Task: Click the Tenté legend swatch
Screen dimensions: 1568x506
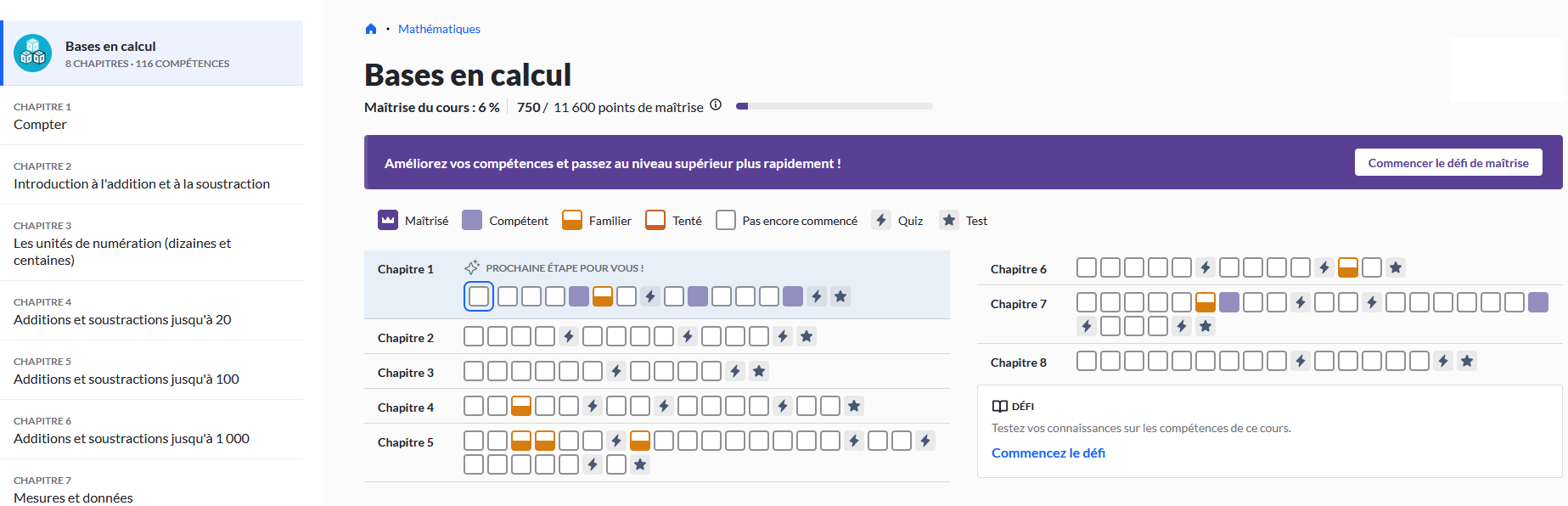Action: (x=655, y=221)
